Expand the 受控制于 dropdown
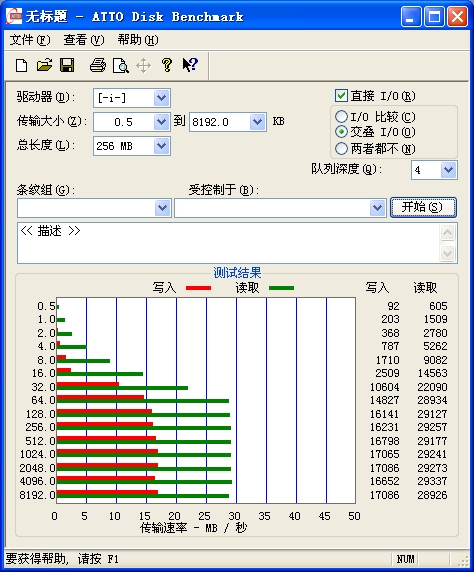Viewport: 474px width, 572px height. tap(377, 208)
